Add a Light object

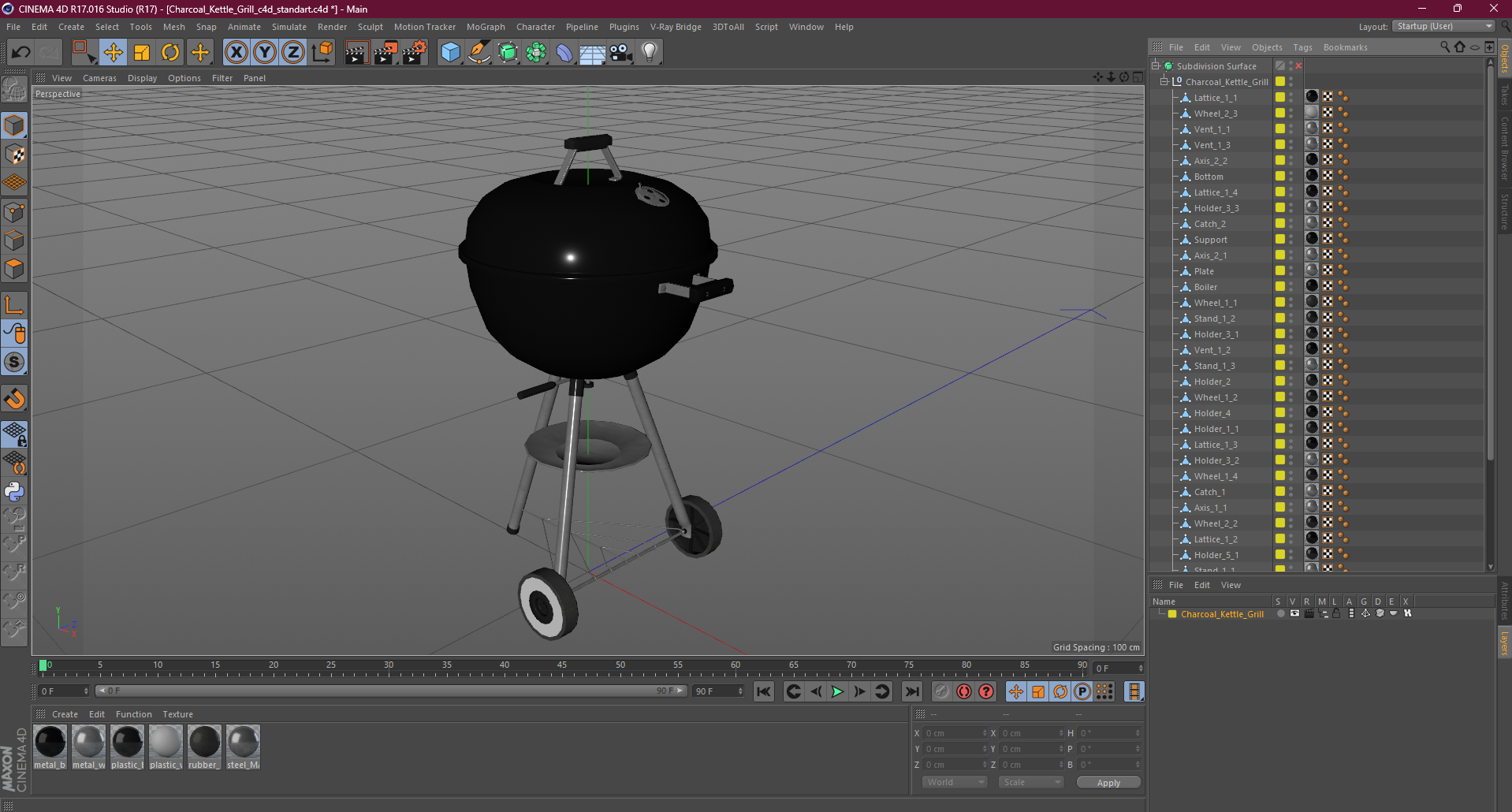(x=650, y=52)
